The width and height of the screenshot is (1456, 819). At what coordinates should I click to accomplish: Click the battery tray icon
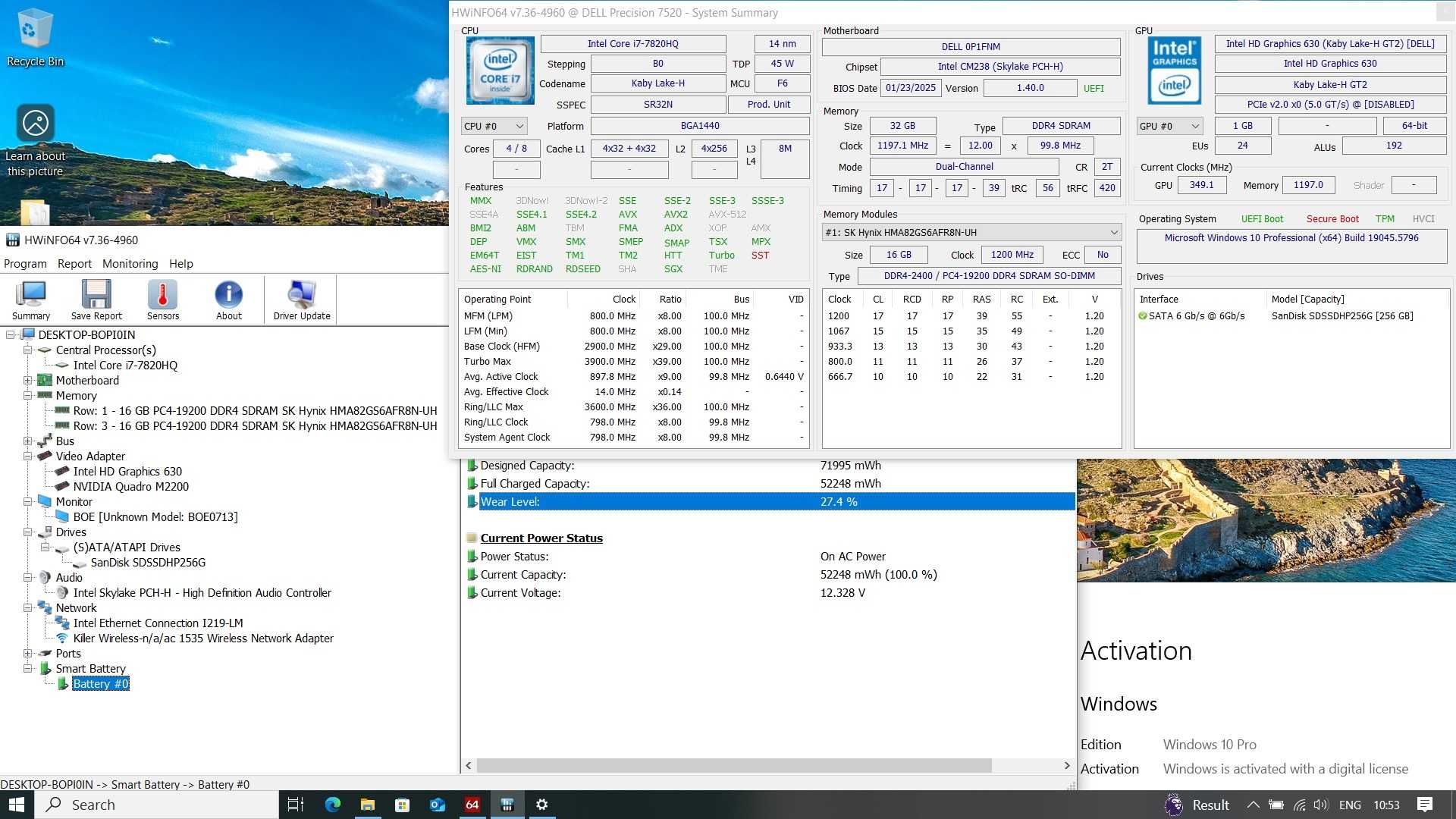point(1276,805)
